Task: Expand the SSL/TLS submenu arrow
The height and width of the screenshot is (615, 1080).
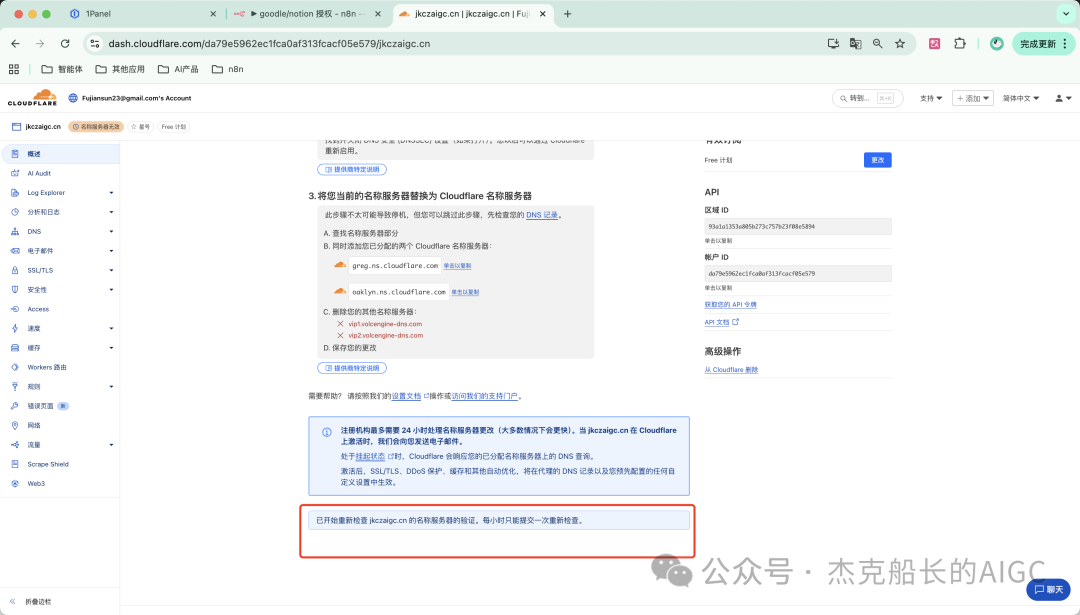Action: (111, 270)
